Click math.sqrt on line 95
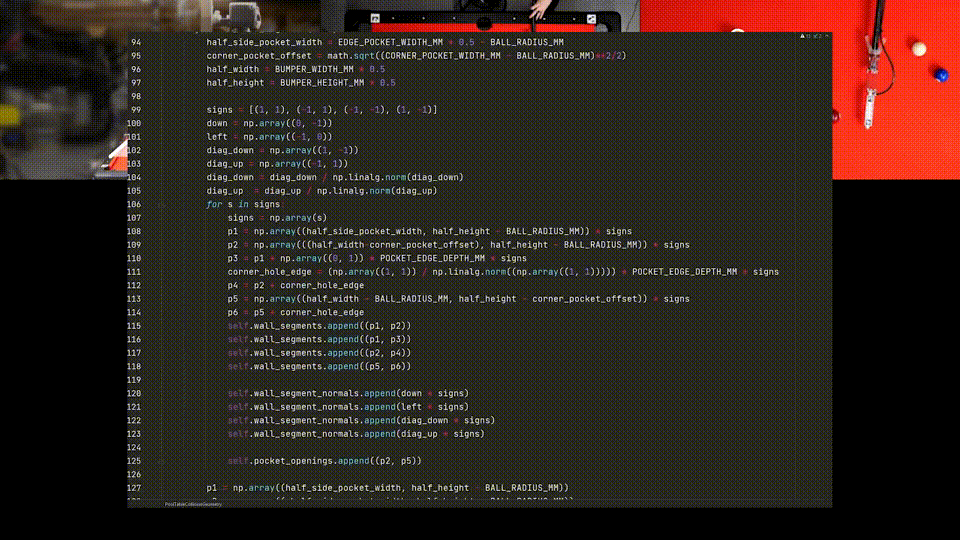The image size is (960, 540). click(x=351, y=56)
